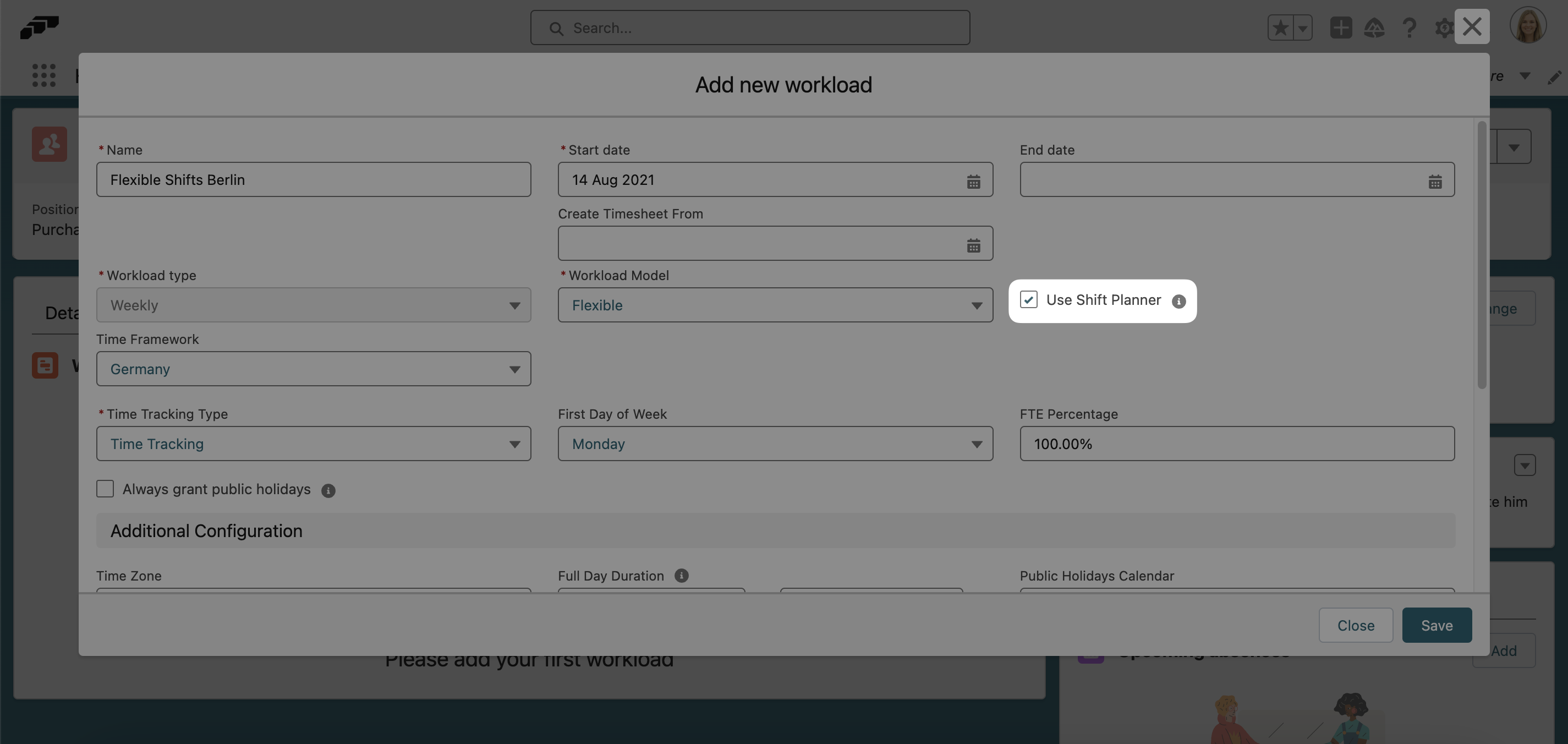Enable Always grant public holidays

[105, 488]
